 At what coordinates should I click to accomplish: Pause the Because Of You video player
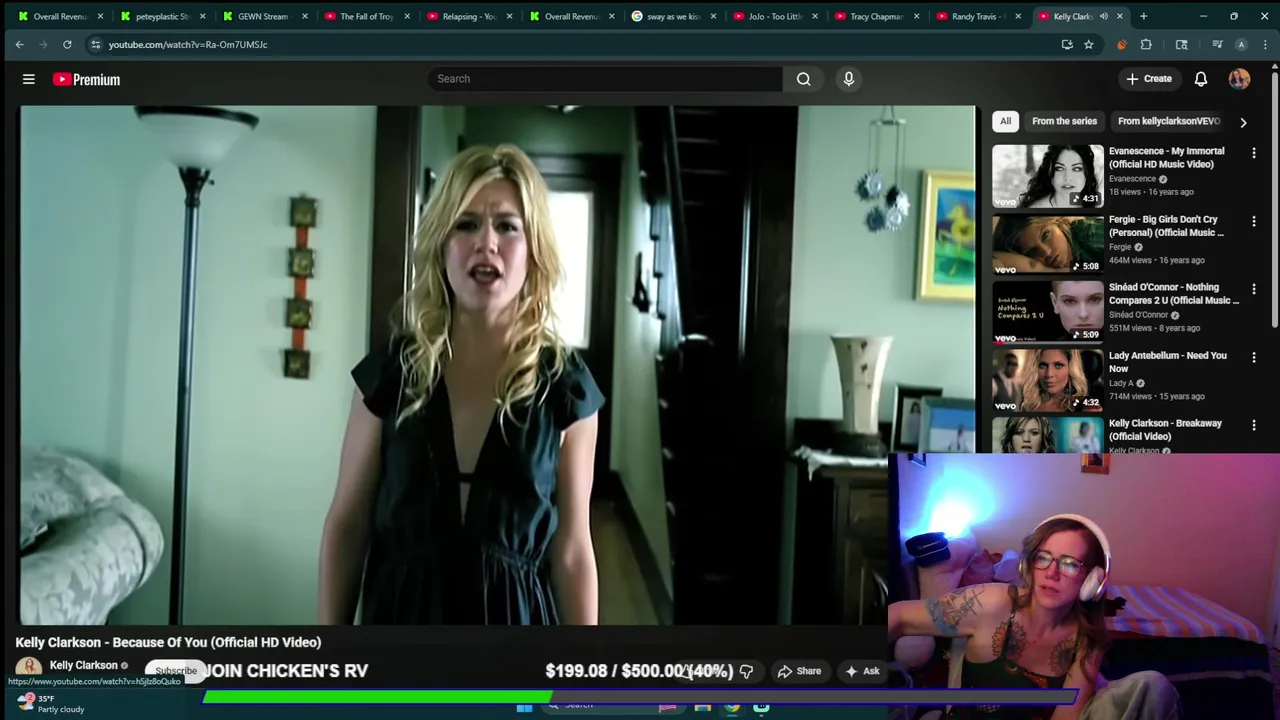497,365
